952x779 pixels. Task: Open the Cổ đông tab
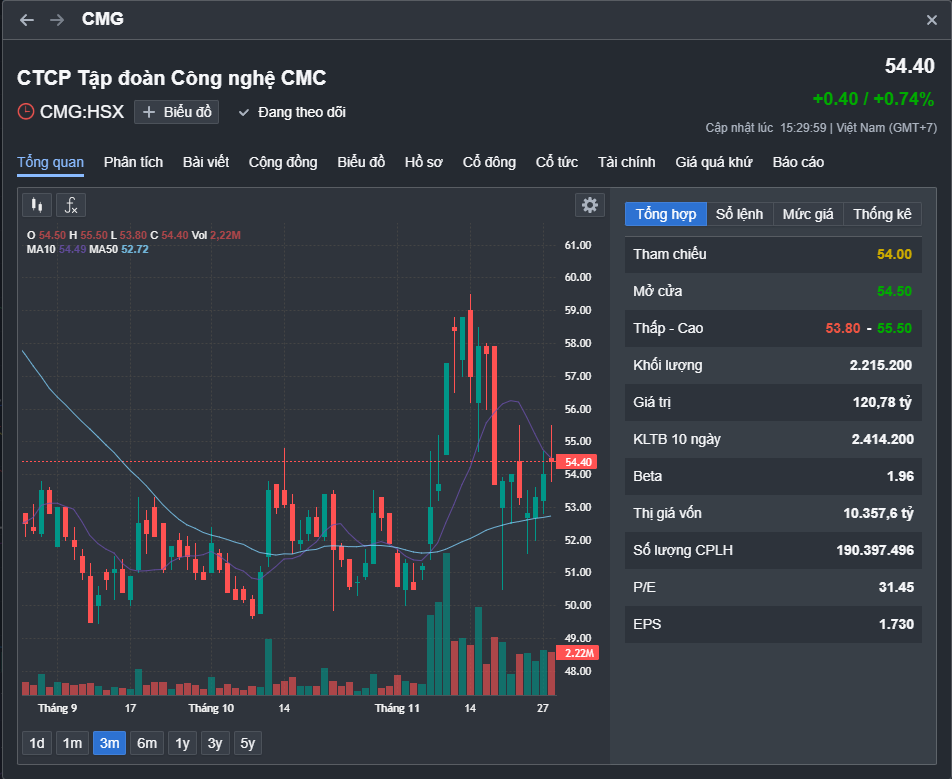pos(489,162)
